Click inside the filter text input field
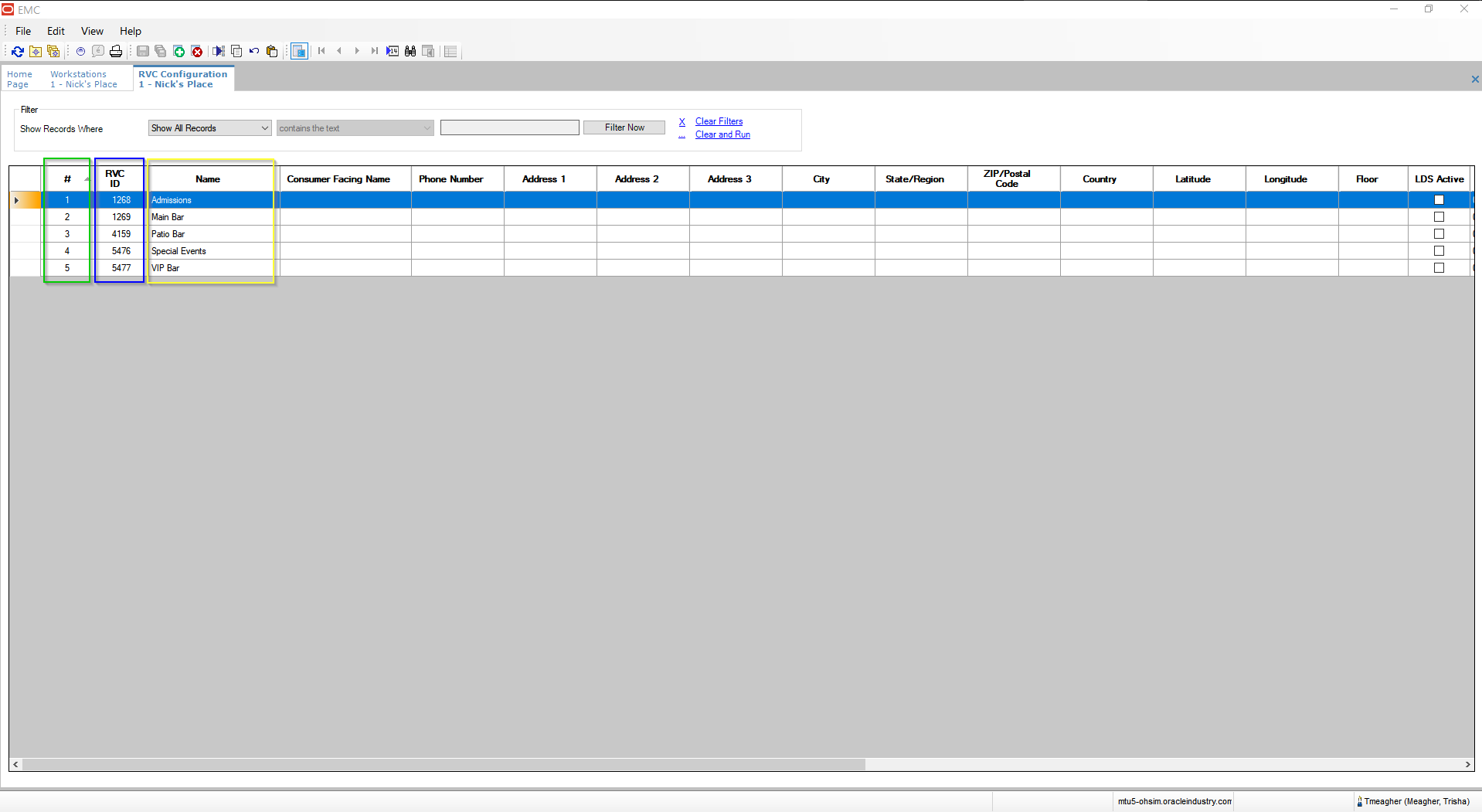Viewport: 1482px width, 812px height. click(509, 127)
